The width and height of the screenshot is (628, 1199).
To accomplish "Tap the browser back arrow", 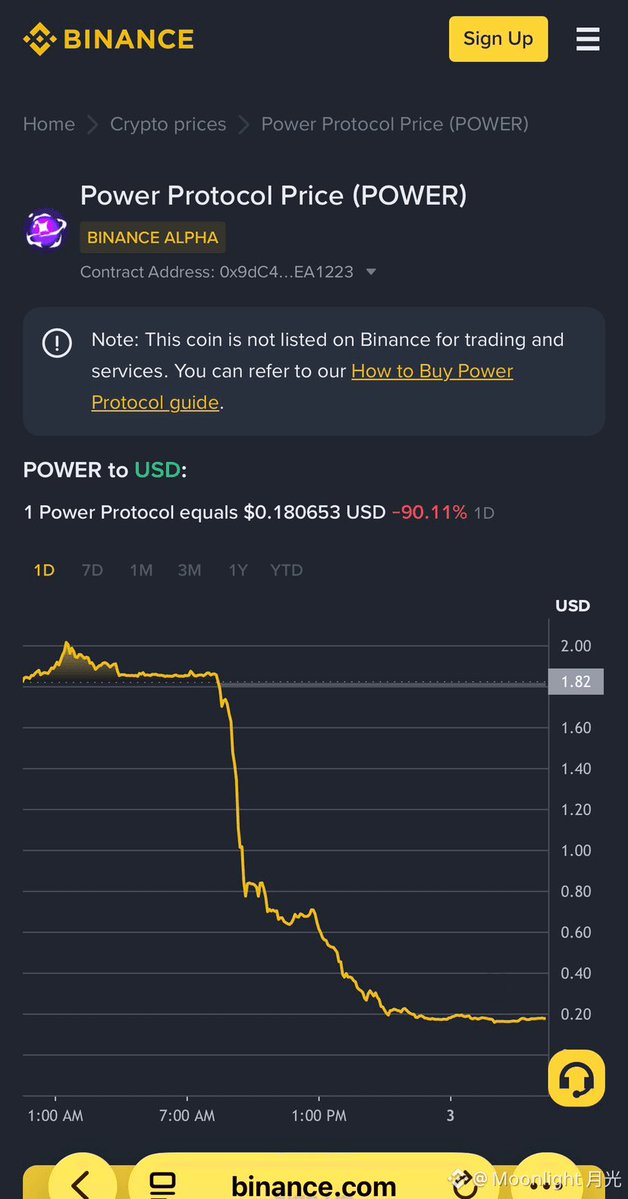I will (x=82, y=1183).
